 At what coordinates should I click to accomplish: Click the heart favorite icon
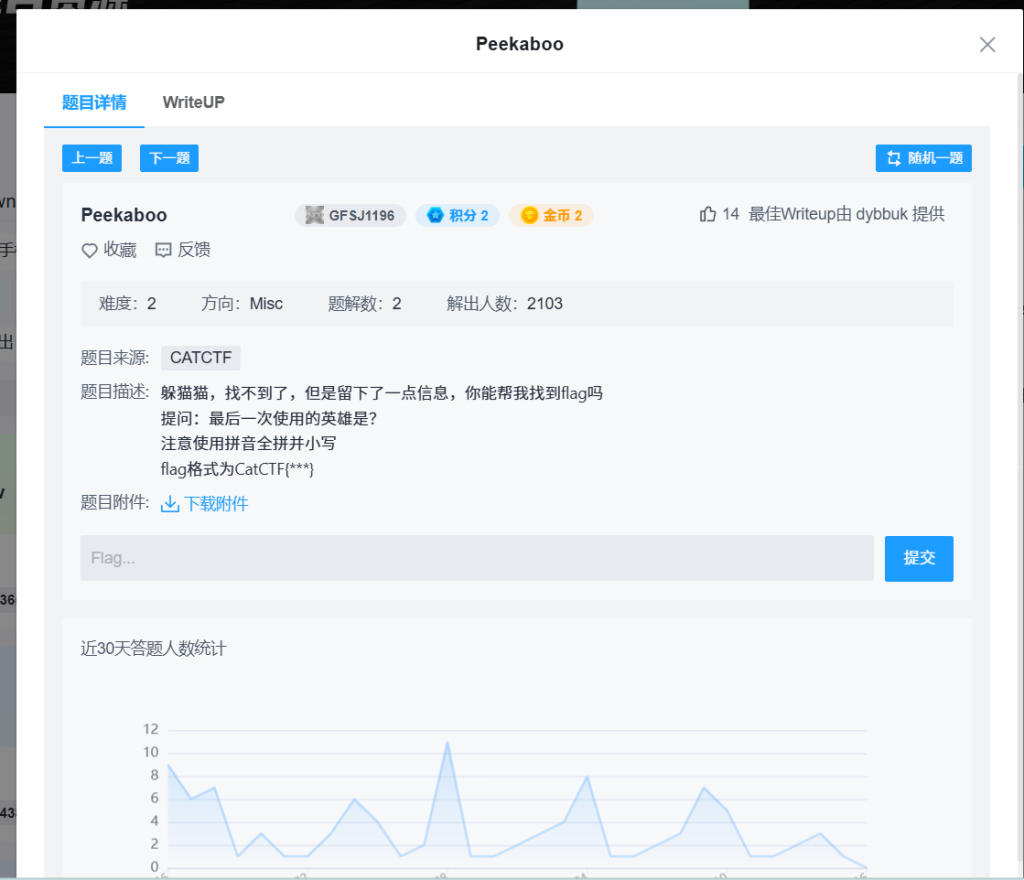click(x=89, y=251)
